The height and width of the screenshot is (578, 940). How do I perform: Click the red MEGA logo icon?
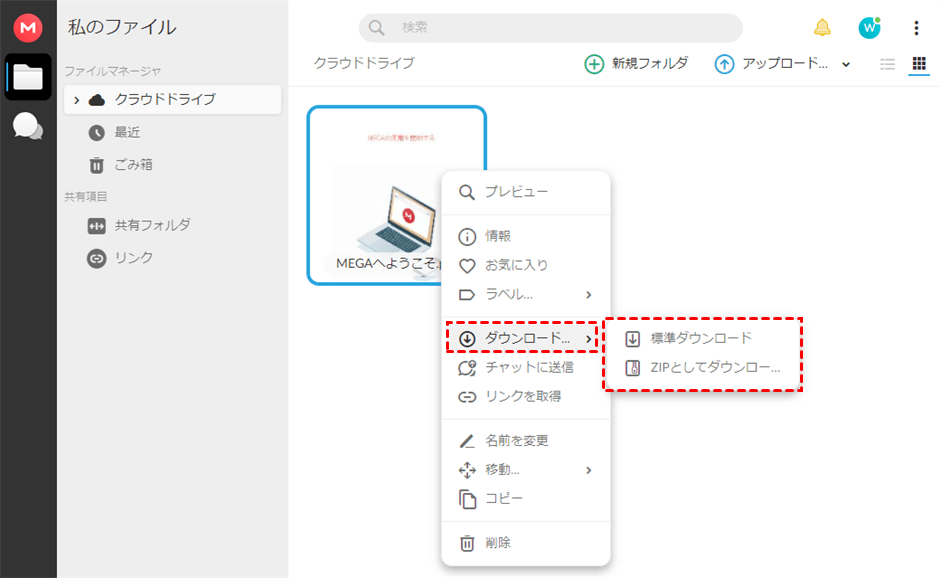coord(28,28)
